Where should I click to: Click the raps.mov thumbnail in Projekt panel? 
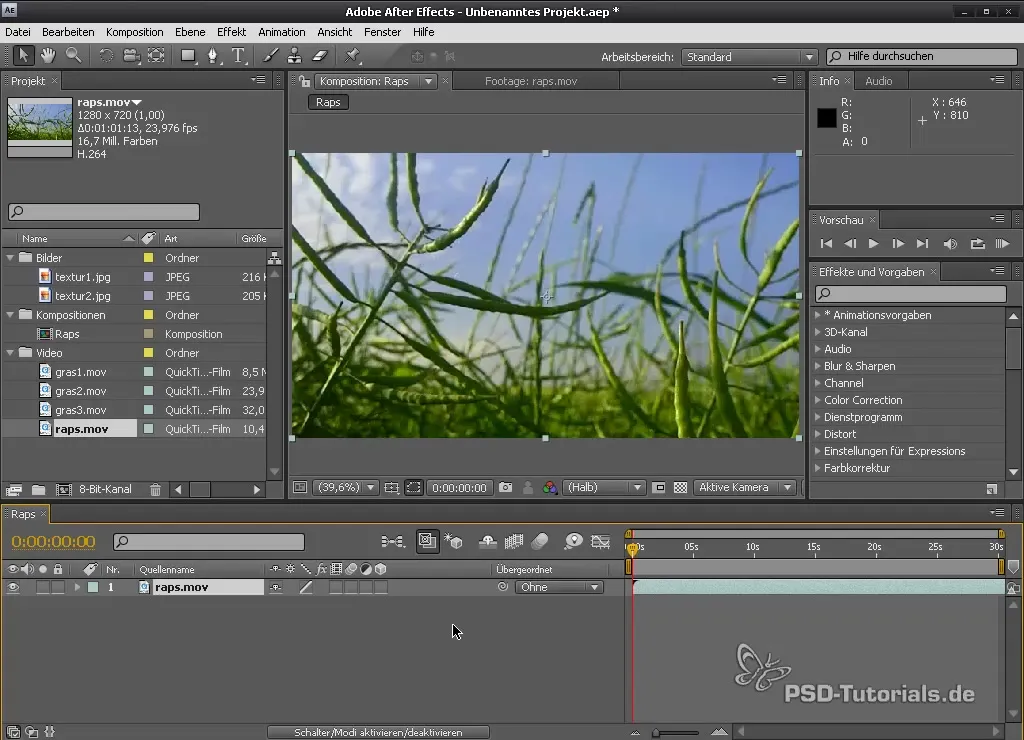click(x=40, y=127)
